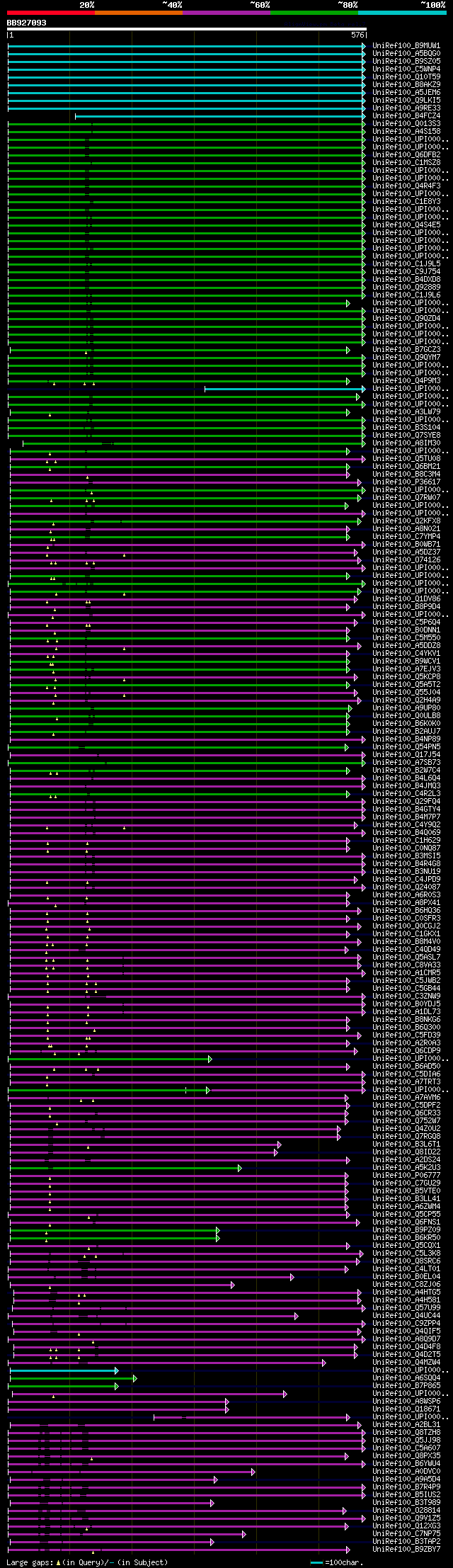Select the UniRef100_Q2H4A9 label
The image size is (453, 1568).
pyautogui.click(x=406, y=700)
